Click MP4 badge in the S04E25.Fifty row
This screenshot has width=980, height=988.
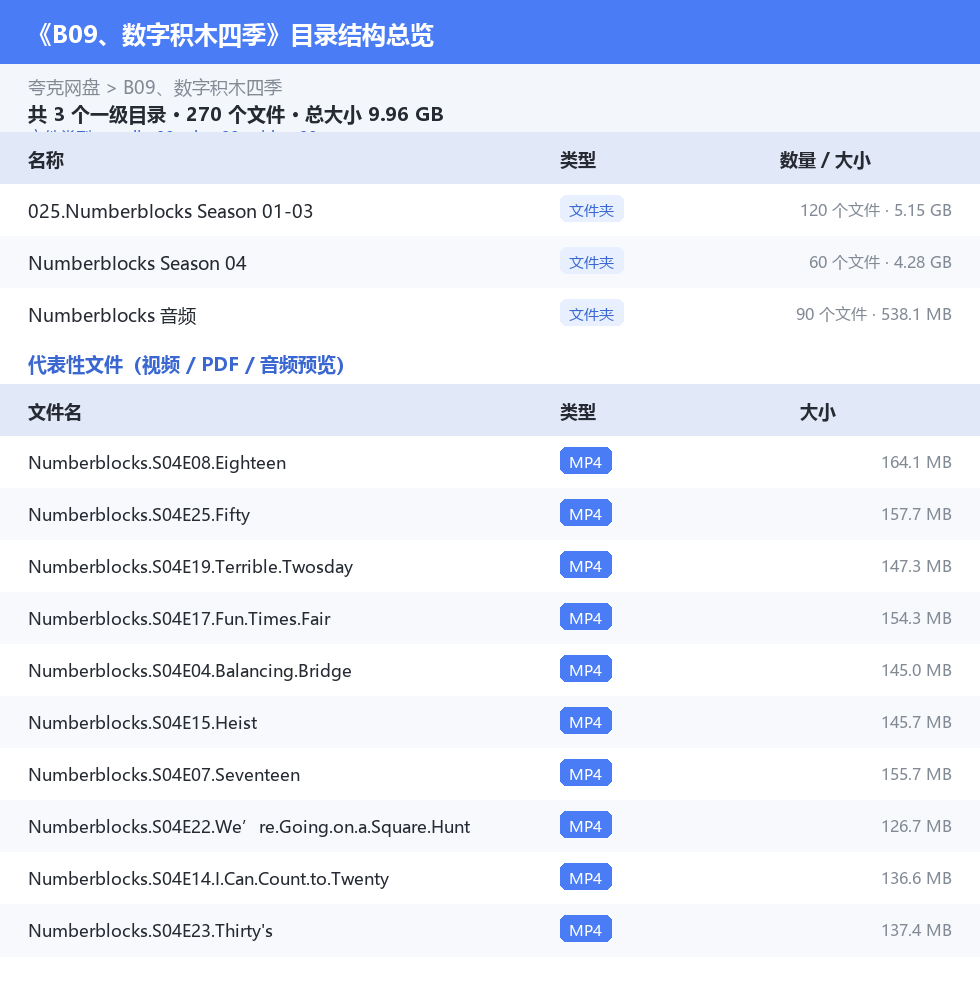point(585,513)
